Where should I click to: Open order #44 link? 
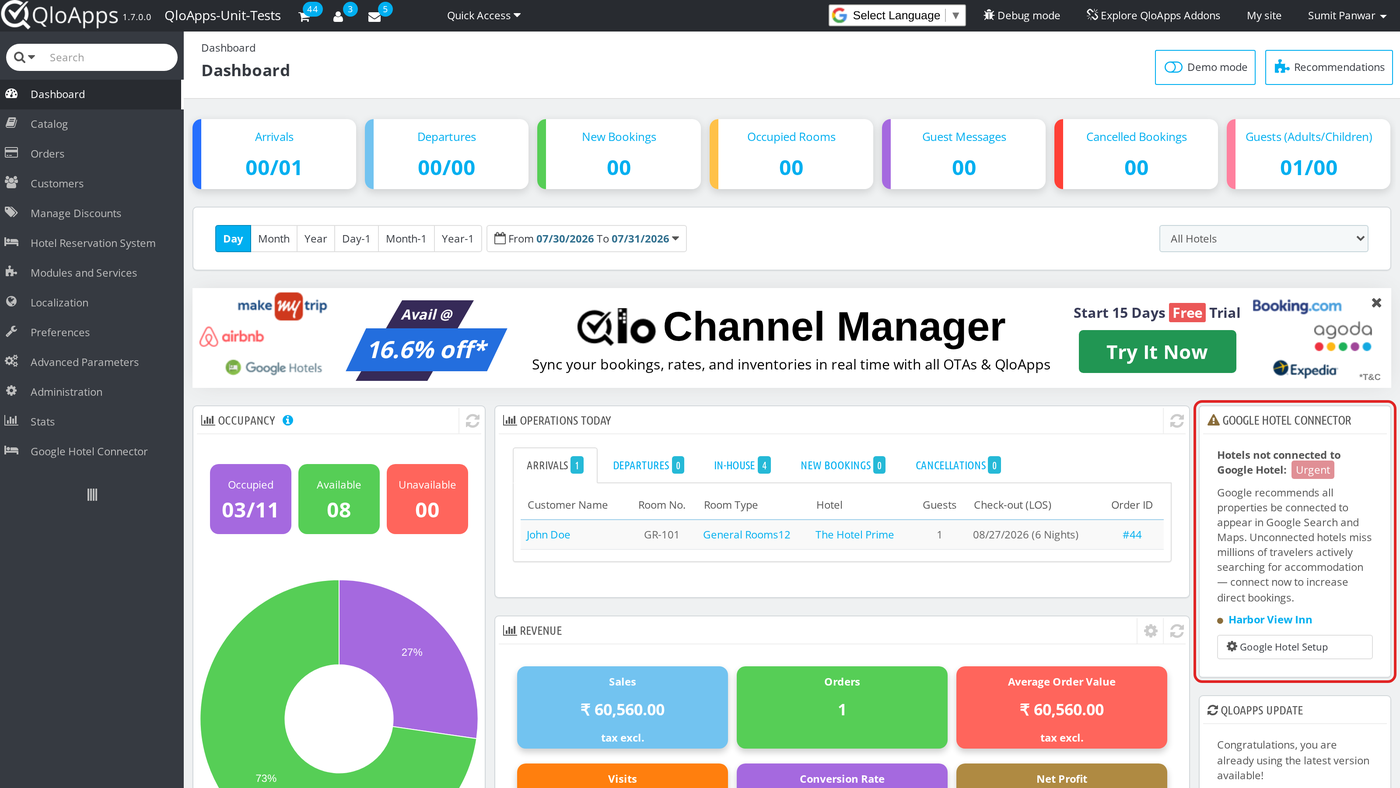[x=1132, y=535]
